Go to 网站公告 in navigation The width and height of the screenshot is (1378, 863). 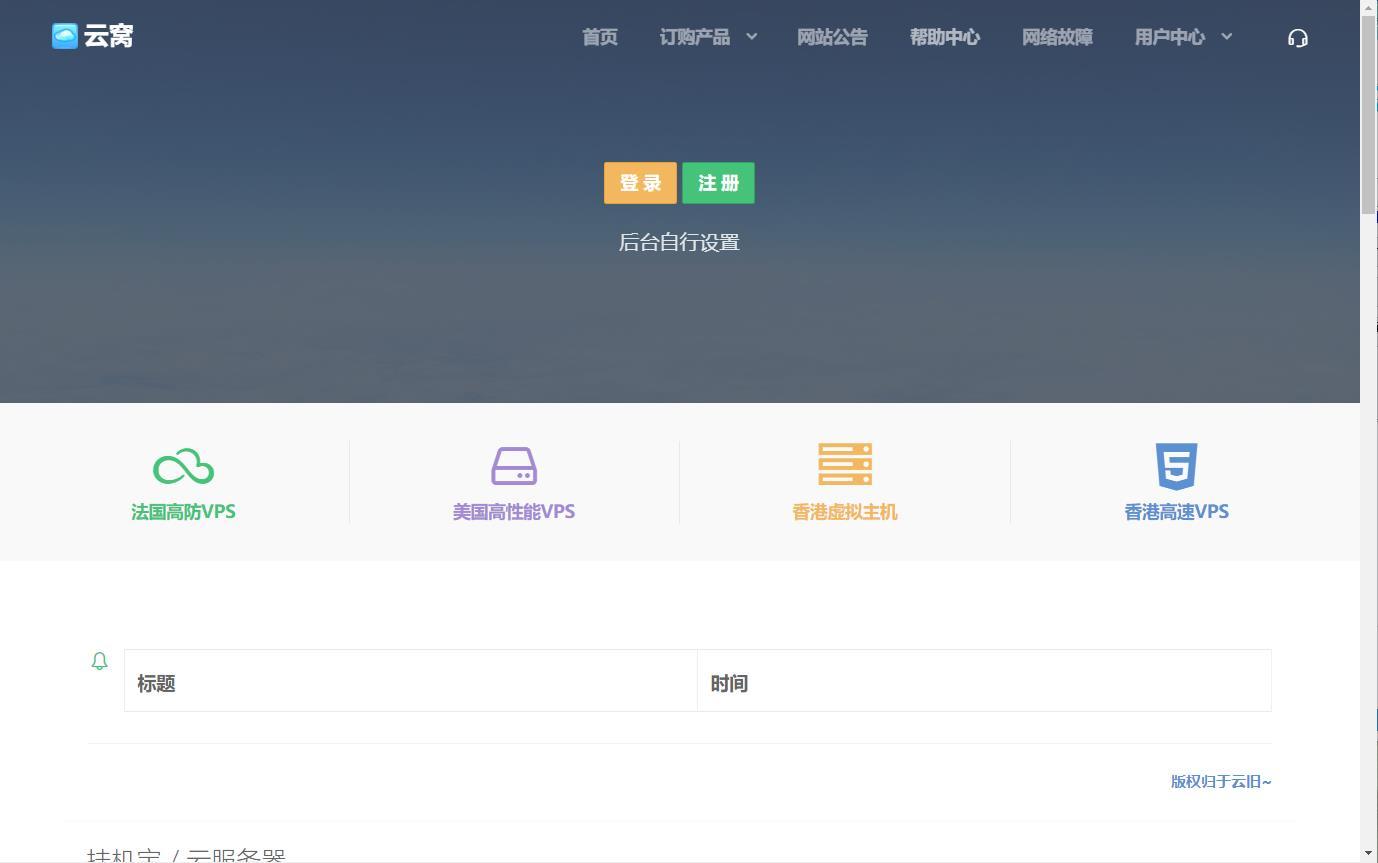click(832, 37)
